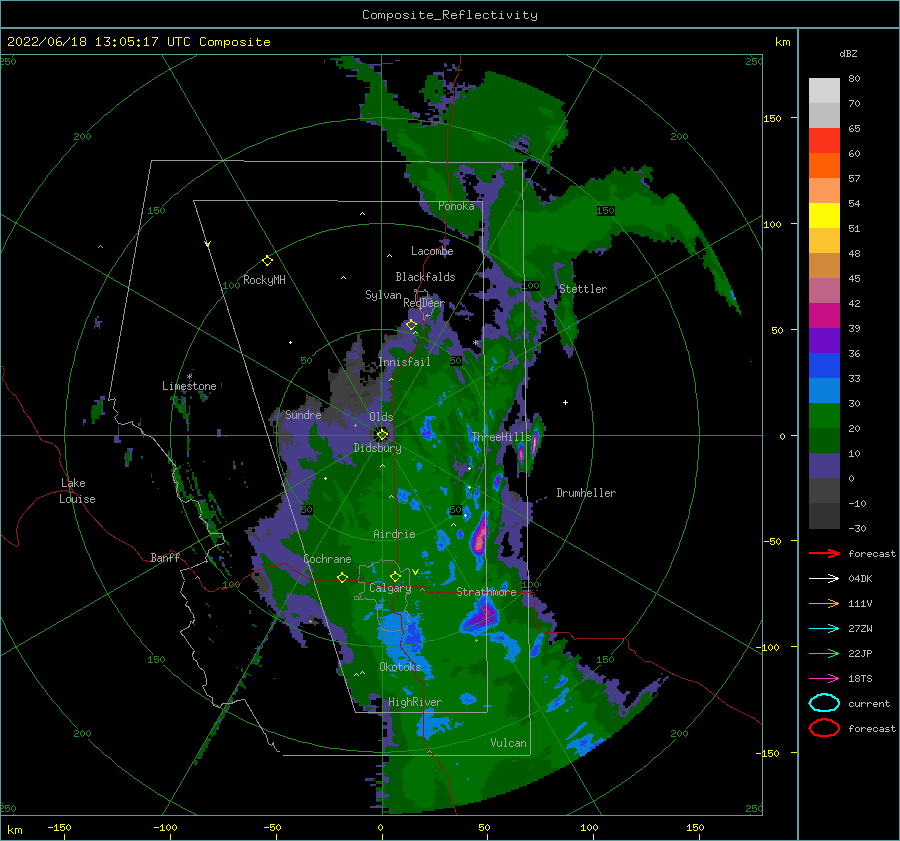The width and height of the screenshot is (900, 841).
Task: Click the white 04DK arrow in legend
Action: coord(824,579)
